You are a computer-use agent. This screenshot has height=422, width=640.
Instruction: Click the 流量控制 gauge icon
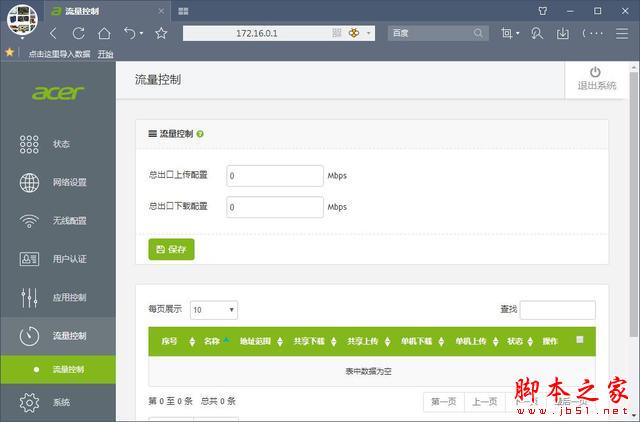(29, 336)
